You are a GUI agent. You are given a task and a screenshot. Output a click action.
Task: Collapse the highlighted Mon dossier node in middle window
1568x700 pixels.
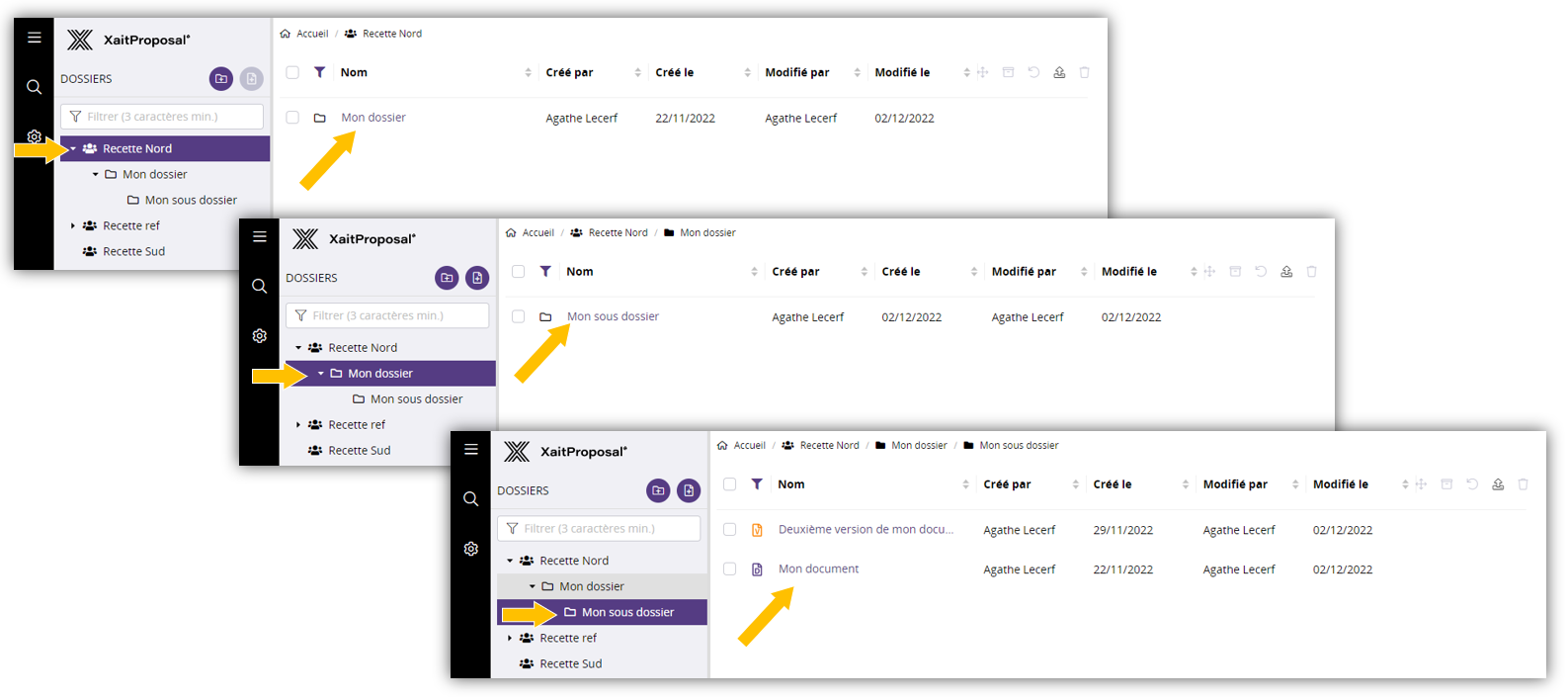(x=321, y=374)
